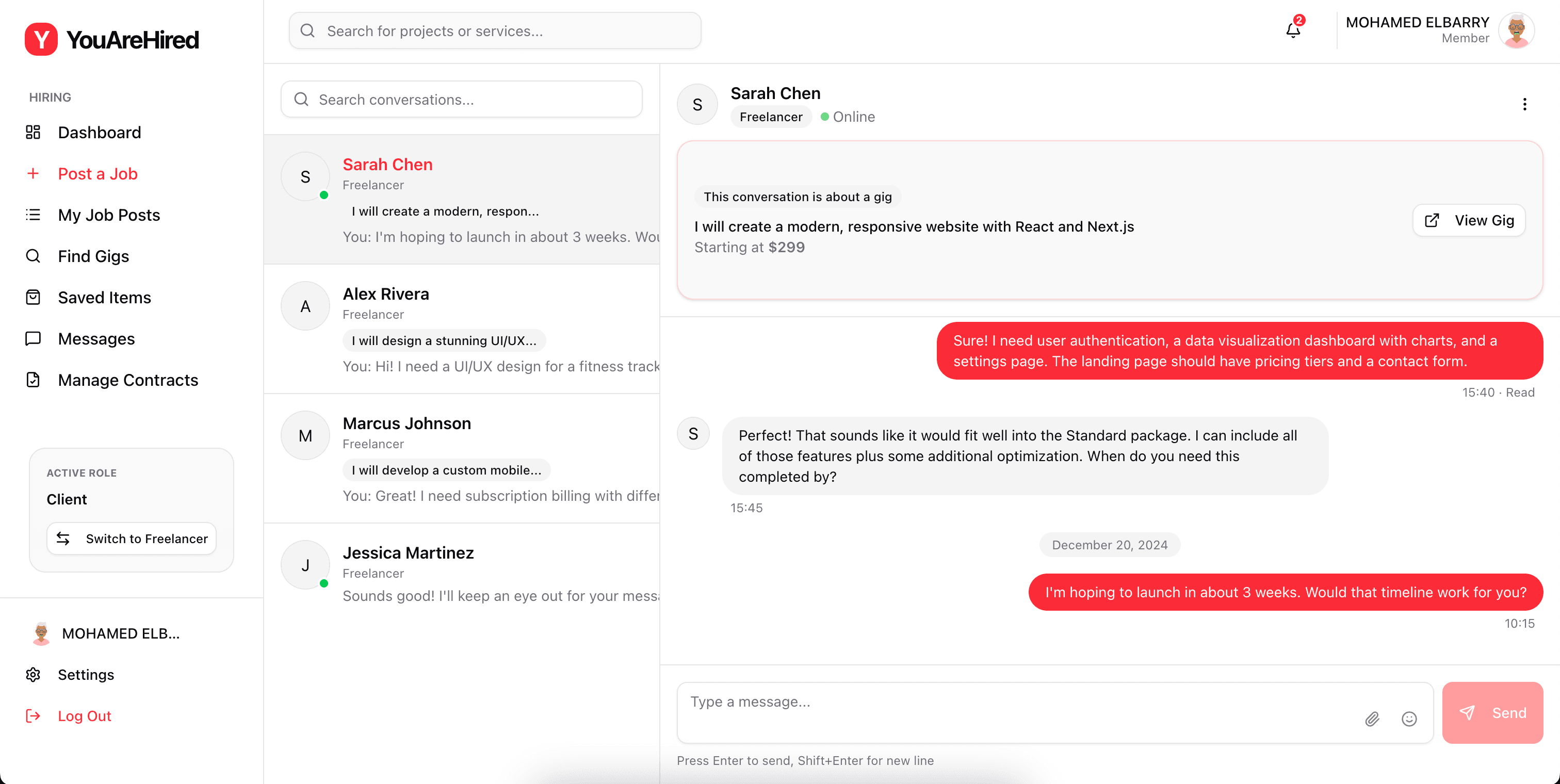1560x784 pixels.
Task: Open the Dashboard from the sidebar
Action: pyautogui.click(x=99, y=132)
